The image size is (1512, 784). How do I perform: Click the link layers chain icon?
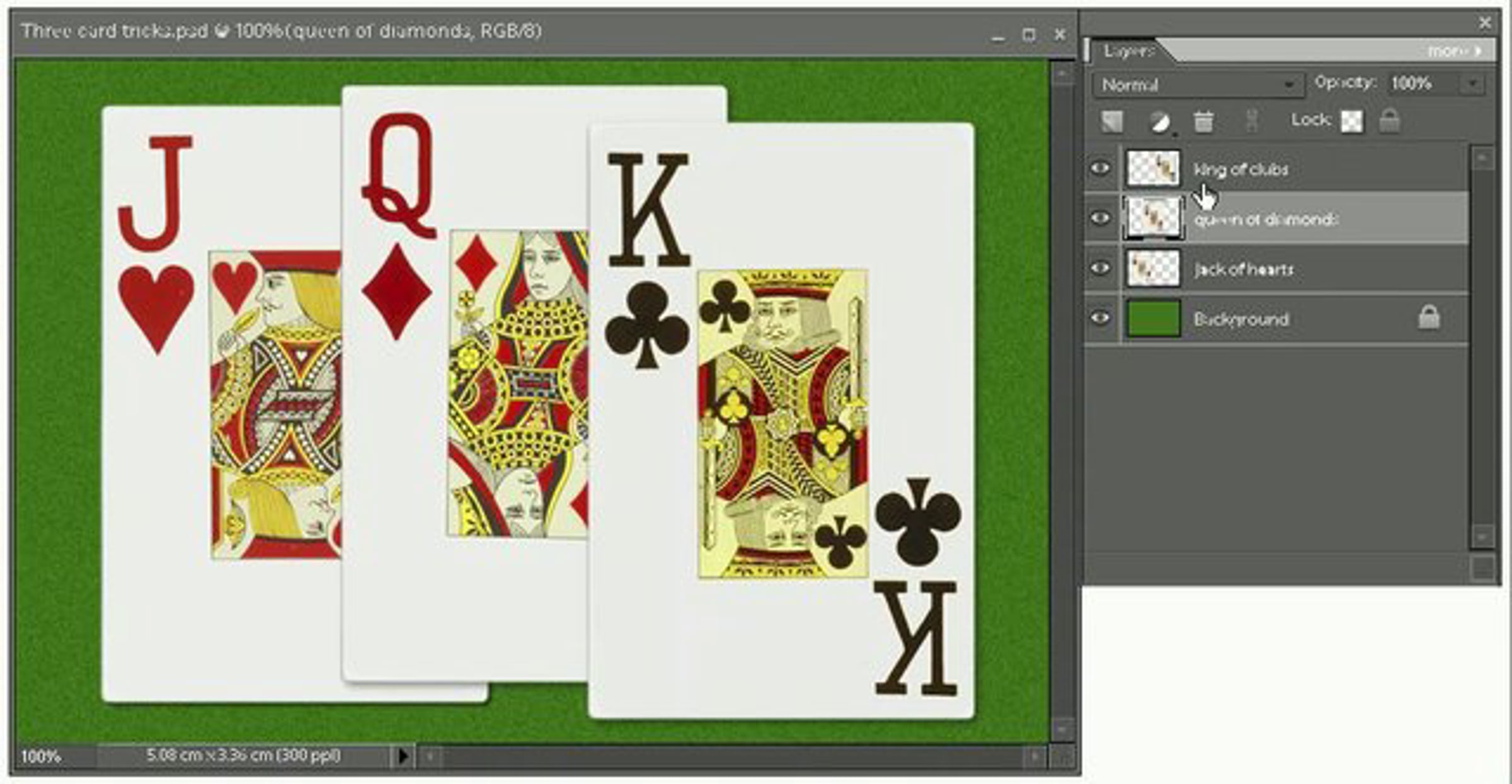(1252, 121)
